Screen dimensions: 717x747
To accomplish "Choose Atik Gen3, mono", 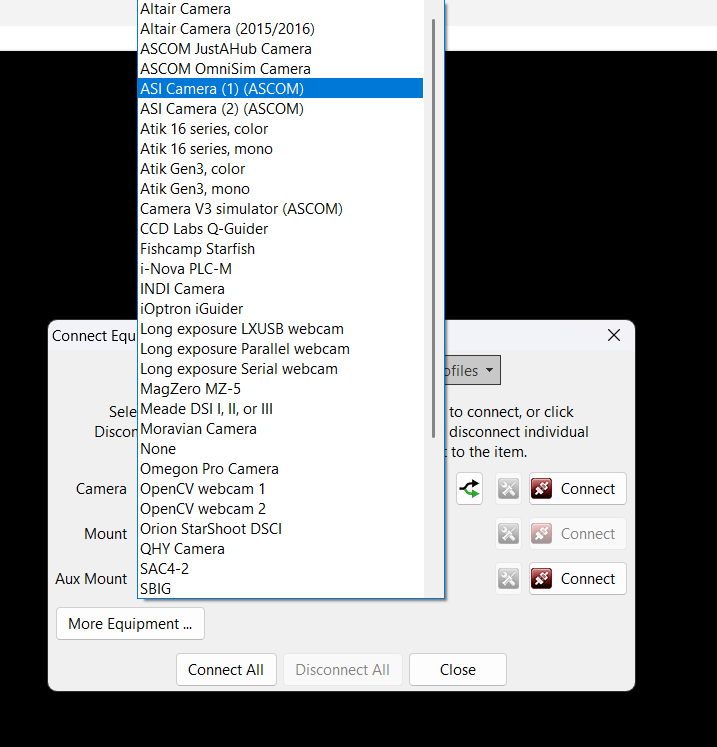I will coord(280,189).
